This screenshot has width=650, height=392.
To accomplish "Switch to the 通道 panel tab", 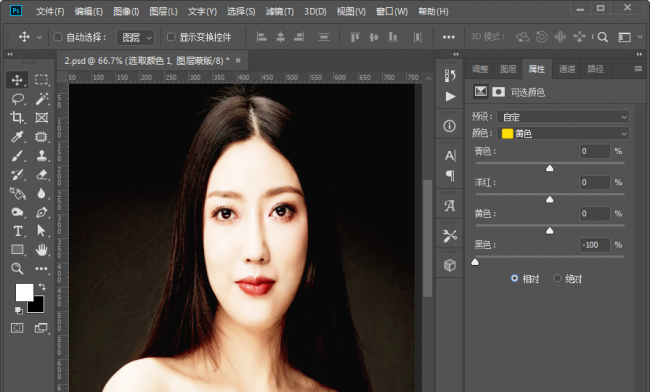I will tap(567, 69).
